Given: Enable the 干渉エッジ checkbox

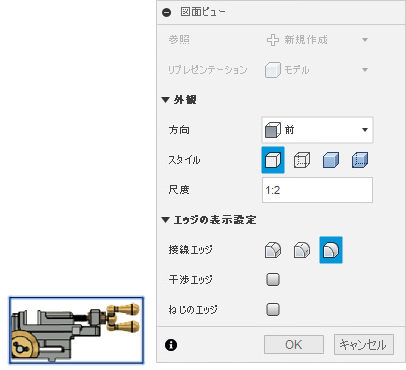Looking at the screenshot, I should pos(273,280).
